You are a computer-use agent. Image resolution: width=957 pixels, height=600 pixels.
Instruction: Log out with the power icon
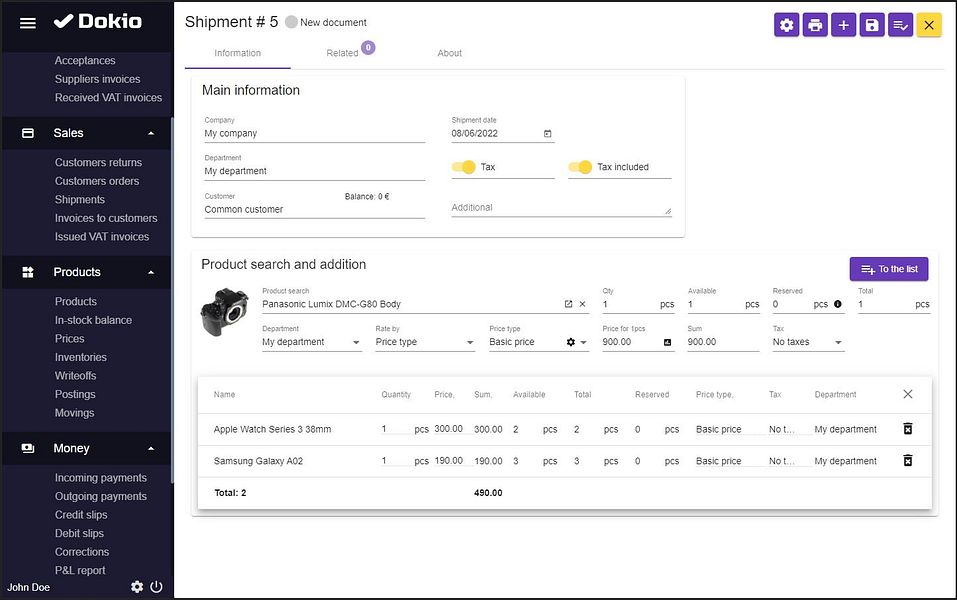[x=156, y=587]
